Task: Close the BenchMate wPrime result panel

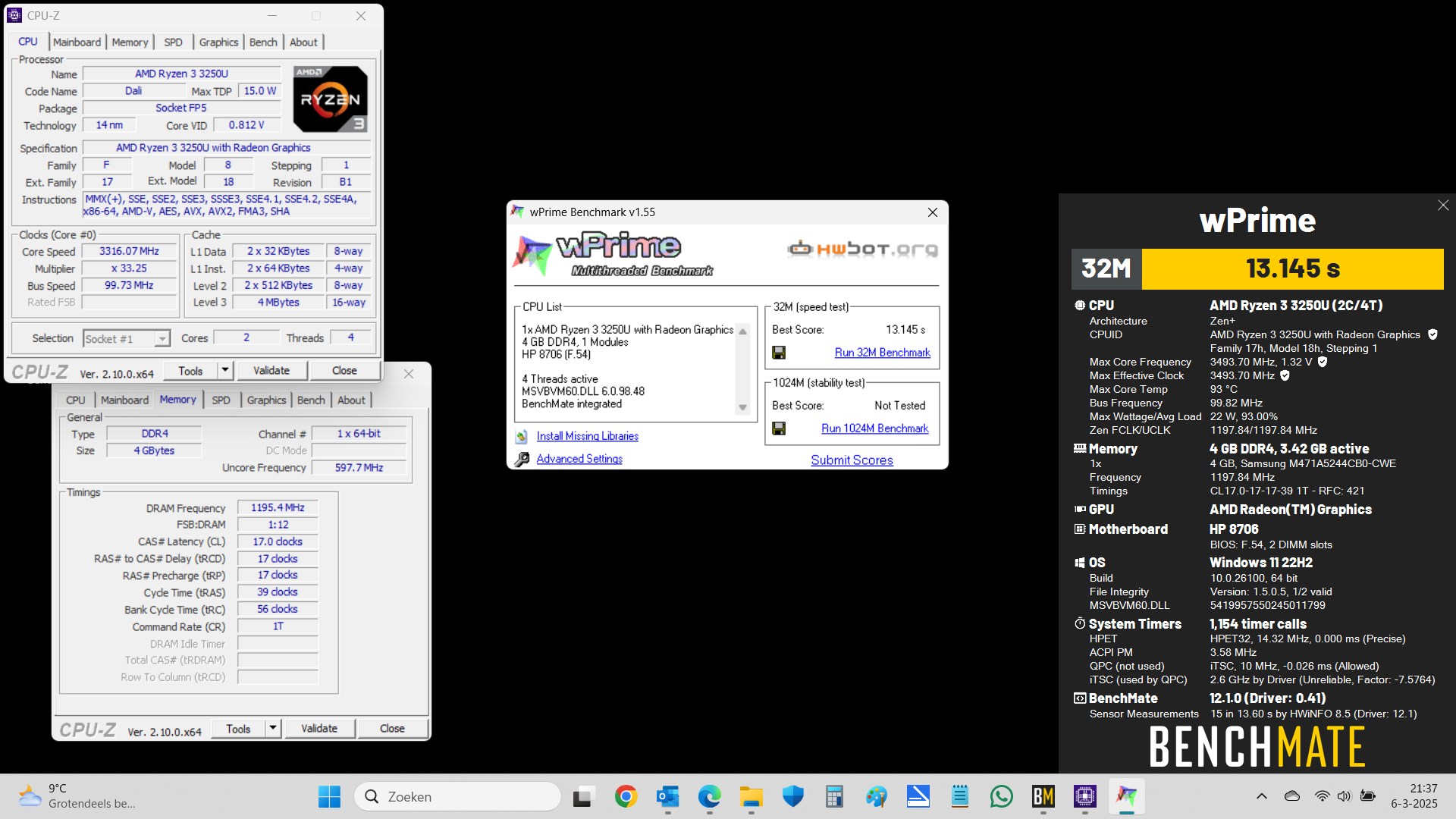Action: (x=1443, y=206)
